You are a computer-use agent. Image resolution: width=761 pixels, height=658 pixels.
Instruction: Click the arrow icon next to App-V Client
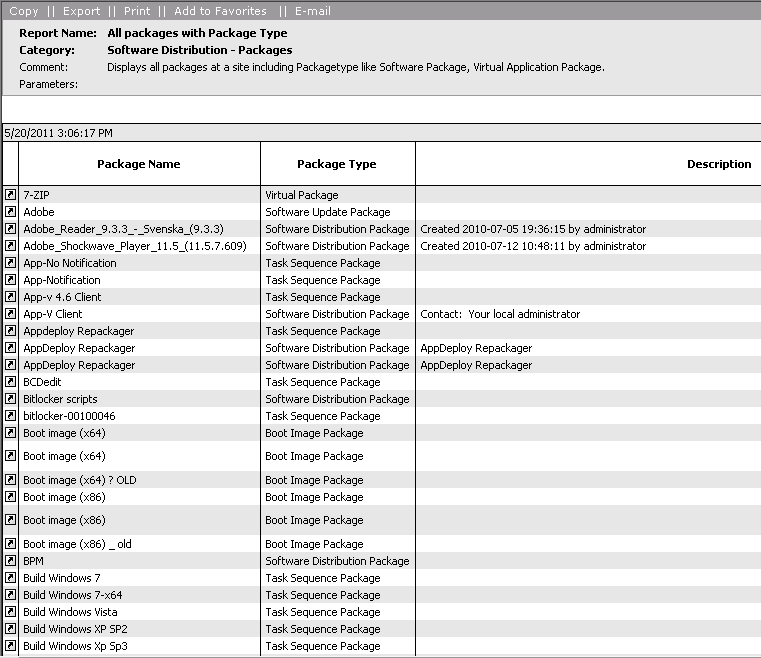coord(10,314)
